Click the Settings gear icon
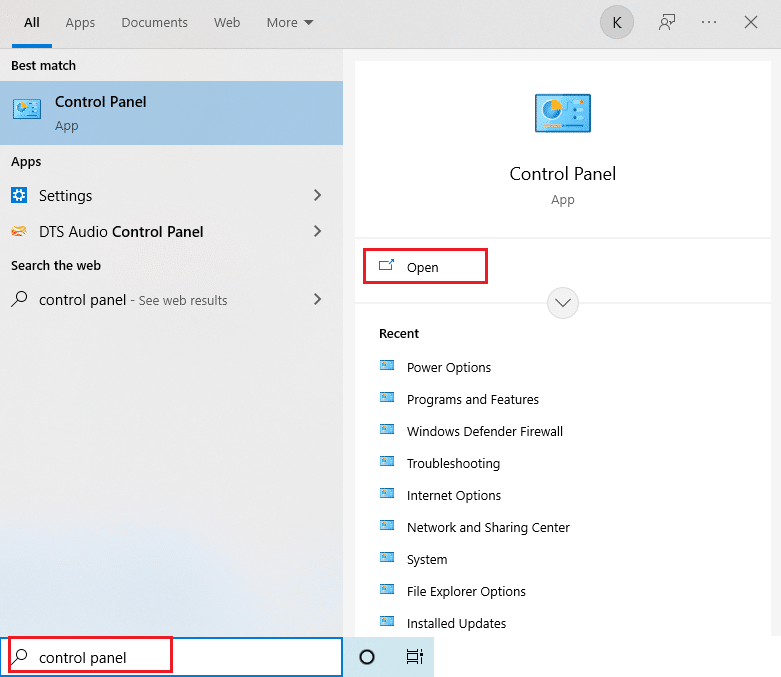 pyautogui.click(x=19, y=195)
